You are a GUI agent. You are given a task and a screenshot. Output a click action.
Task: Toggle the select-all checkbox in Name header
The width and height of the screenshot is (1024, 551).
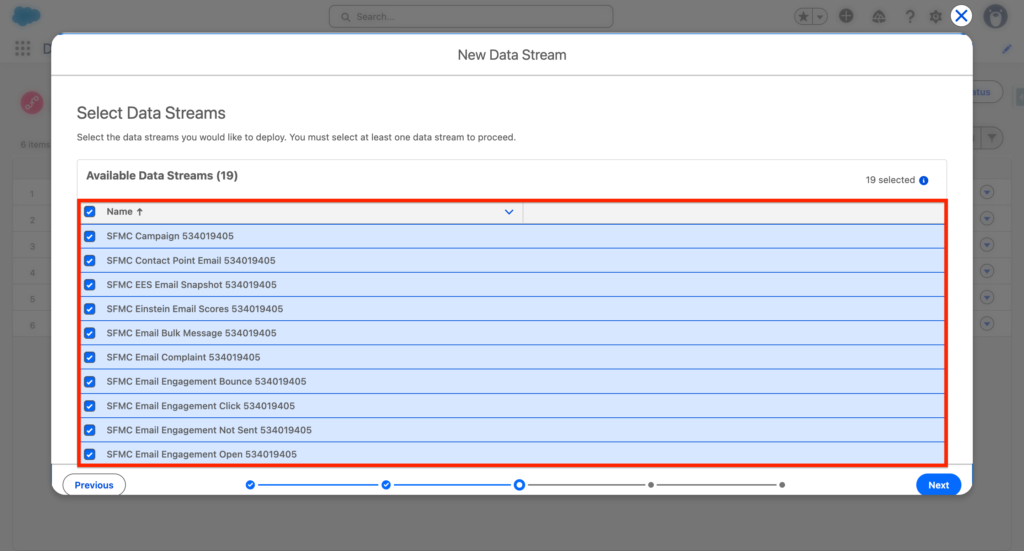click(90, 212)
